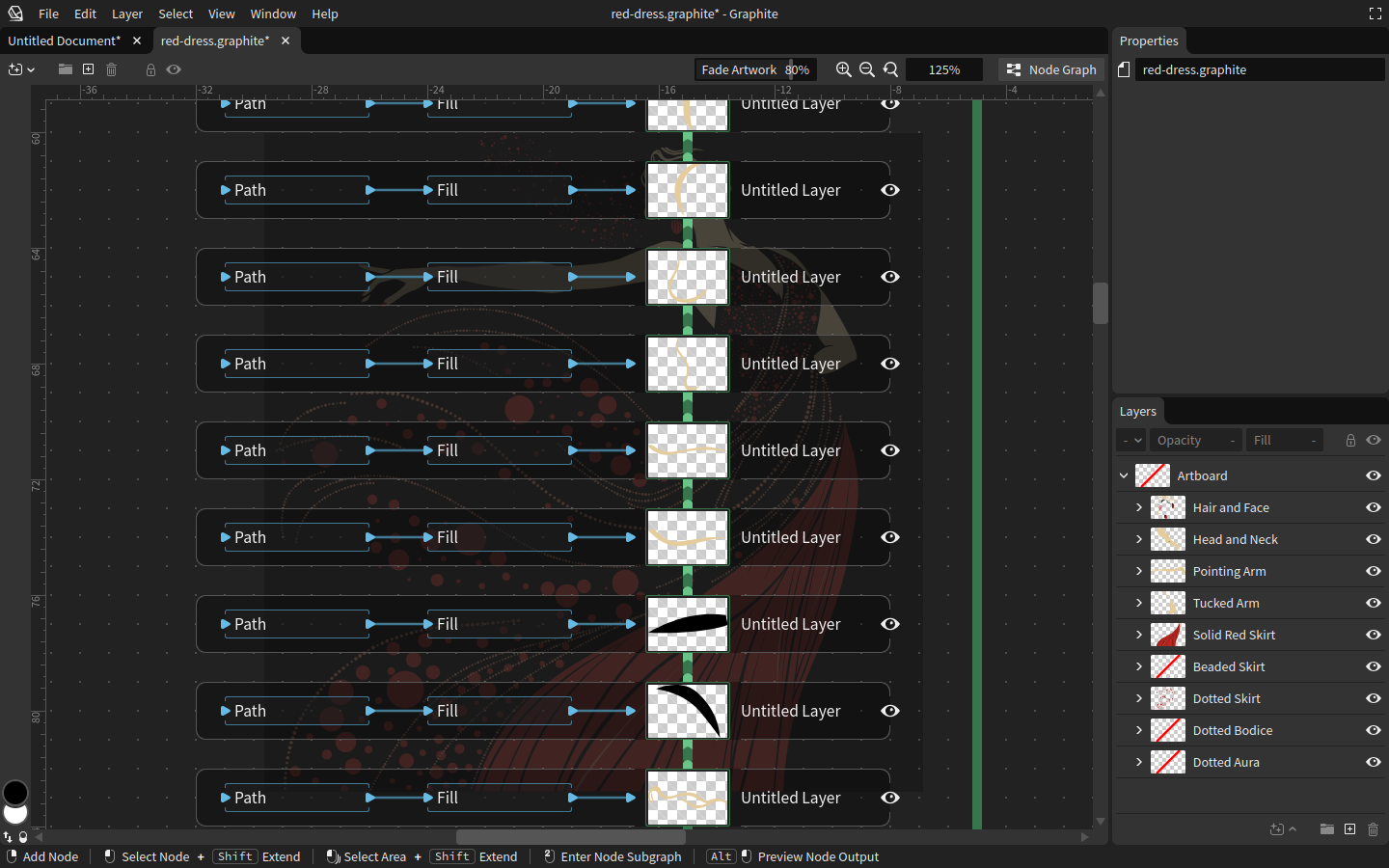Open the blend mode dropdown in Layers panel
1389x868 pixels.
coord(1131,440)
